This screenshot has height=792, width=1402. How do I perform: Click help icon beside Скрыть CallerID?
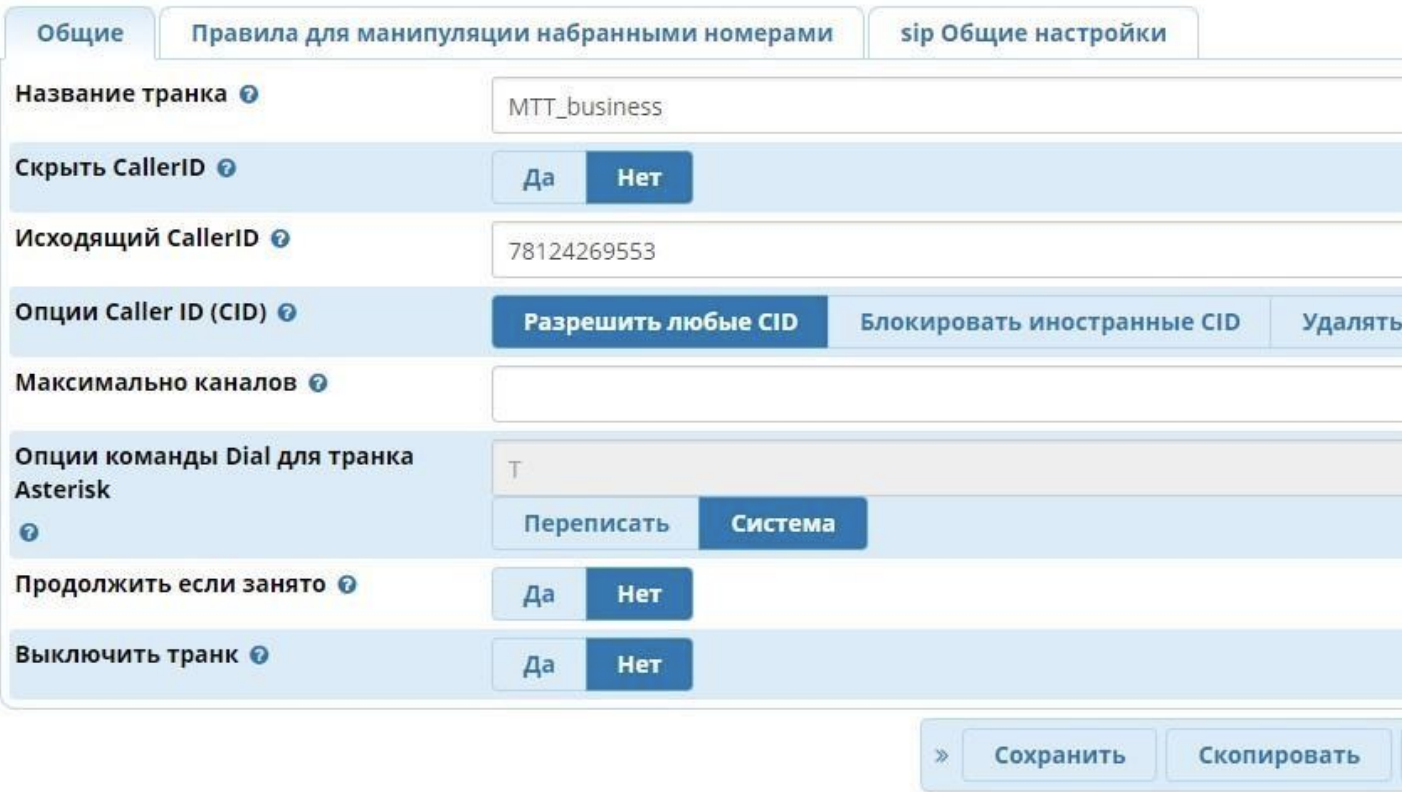226,168
